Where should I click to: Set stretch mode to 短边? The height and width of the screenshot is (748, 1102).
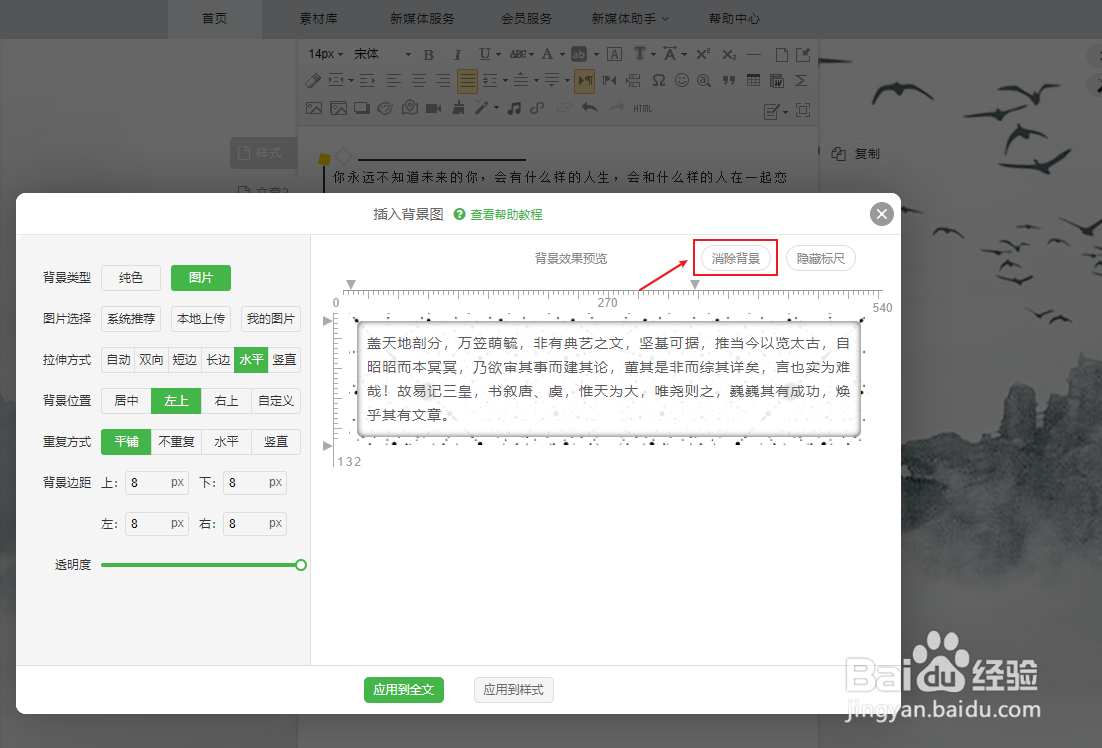tap(185, 360)
